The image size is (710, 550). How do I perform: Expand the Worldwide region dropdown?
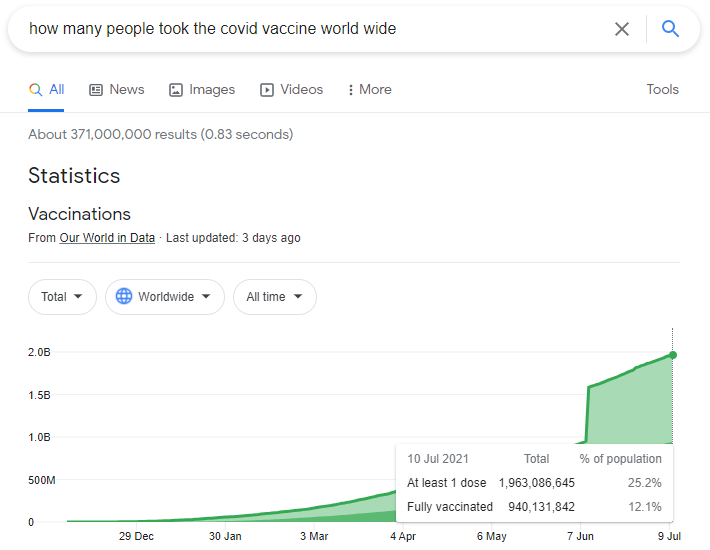165,297
